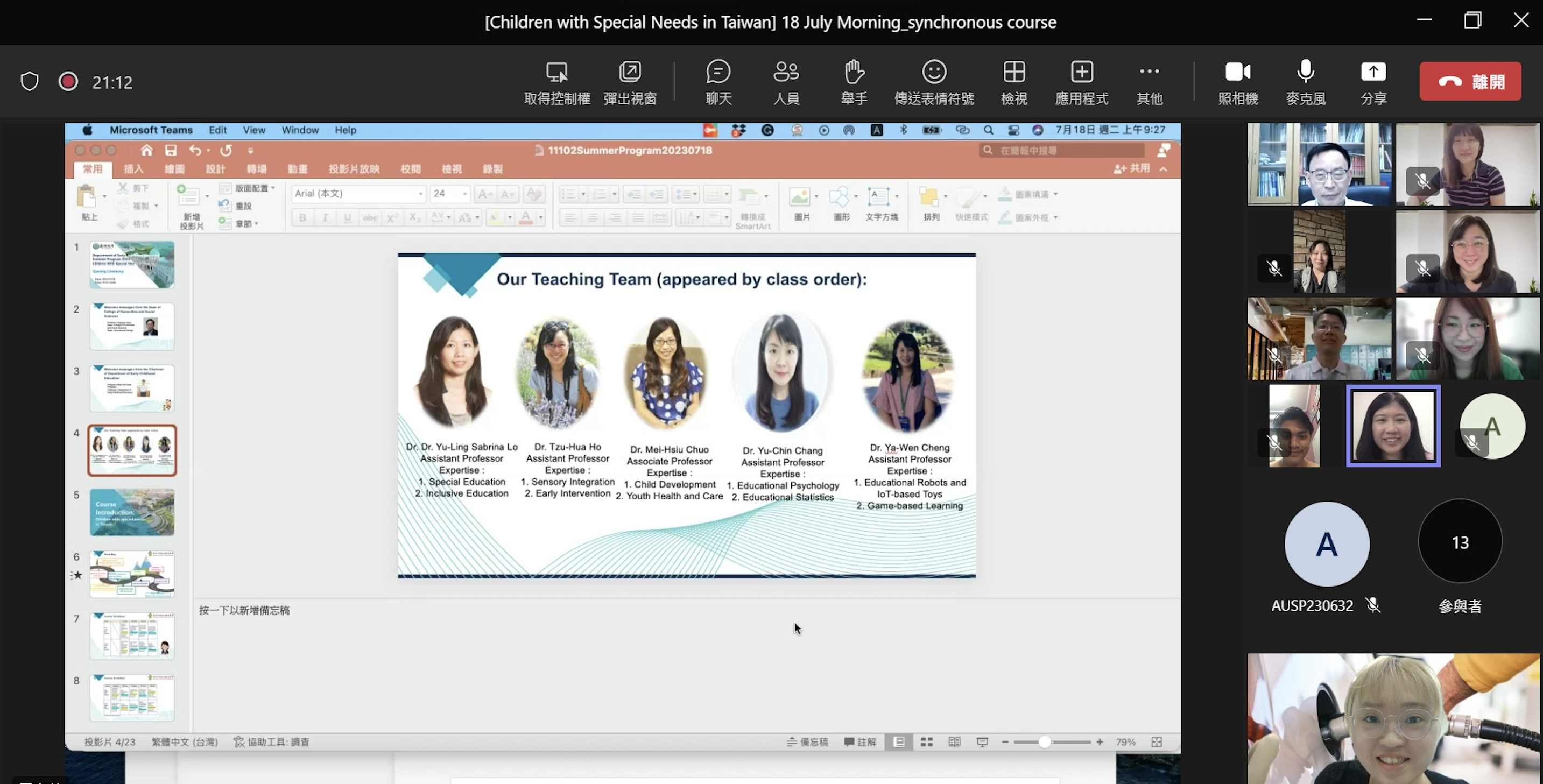Open the Help menu in mac menu bar
This screenshot has width=1543, height=784.
[x=345, y=130]
